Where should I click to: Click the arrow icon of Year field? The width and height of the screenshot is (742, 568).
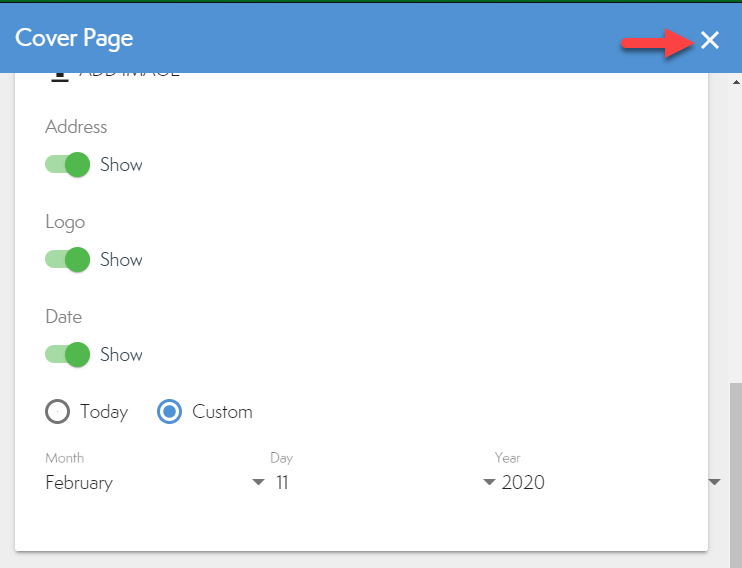click(x=714, y=482)
